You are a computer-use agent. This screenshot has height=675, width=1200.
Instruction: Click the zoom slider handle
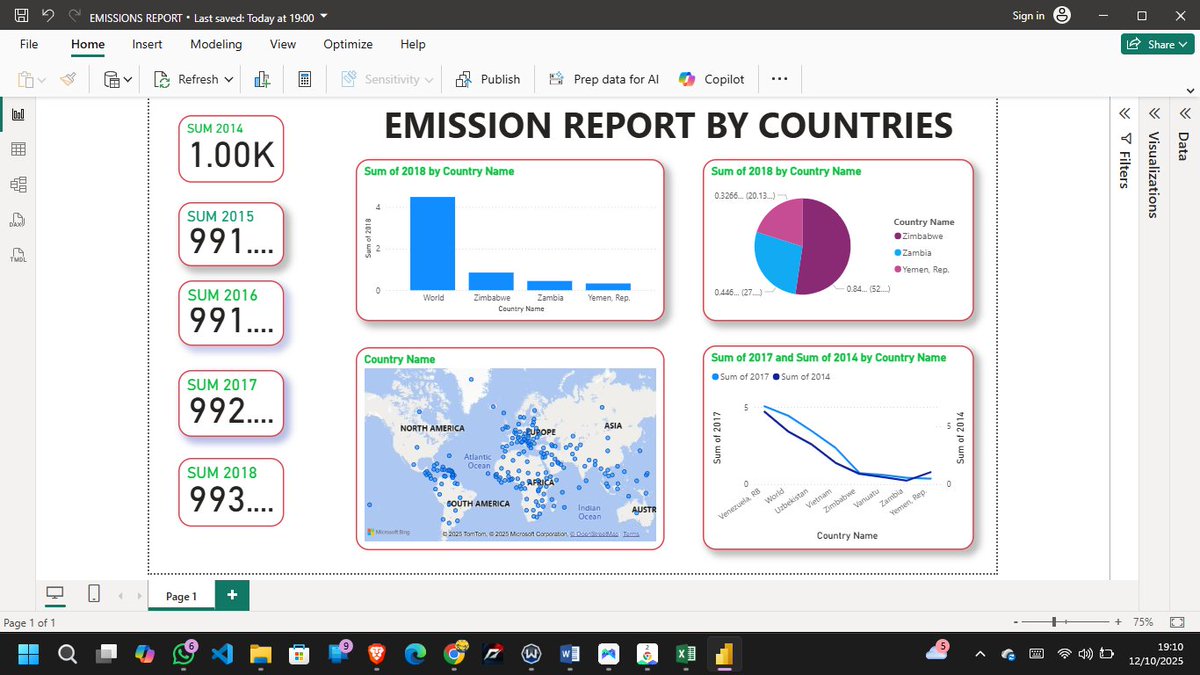(1055, 622)
